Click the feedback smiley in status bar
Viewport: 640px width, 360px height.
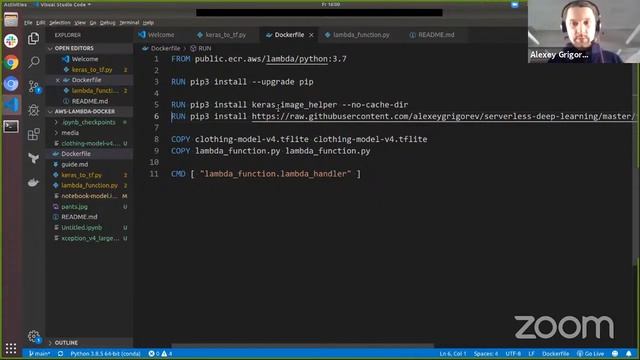(x=615, y=353)
